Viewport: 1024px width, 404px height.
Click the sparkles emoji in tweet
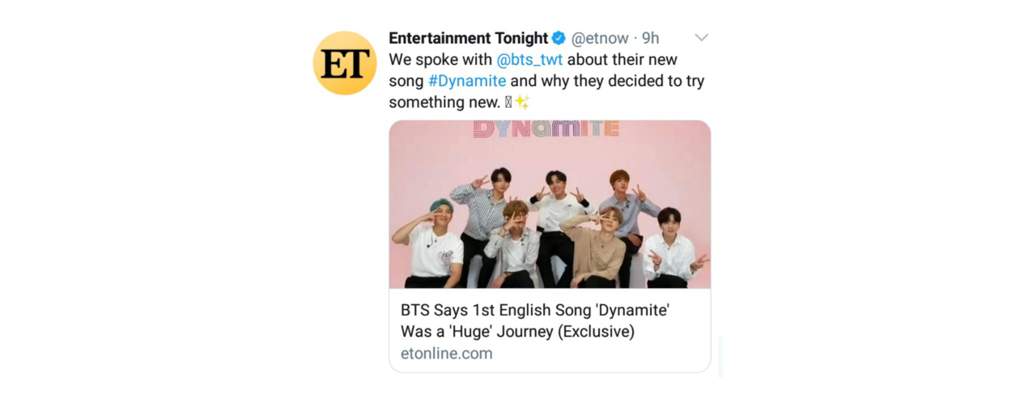(521, 102)
